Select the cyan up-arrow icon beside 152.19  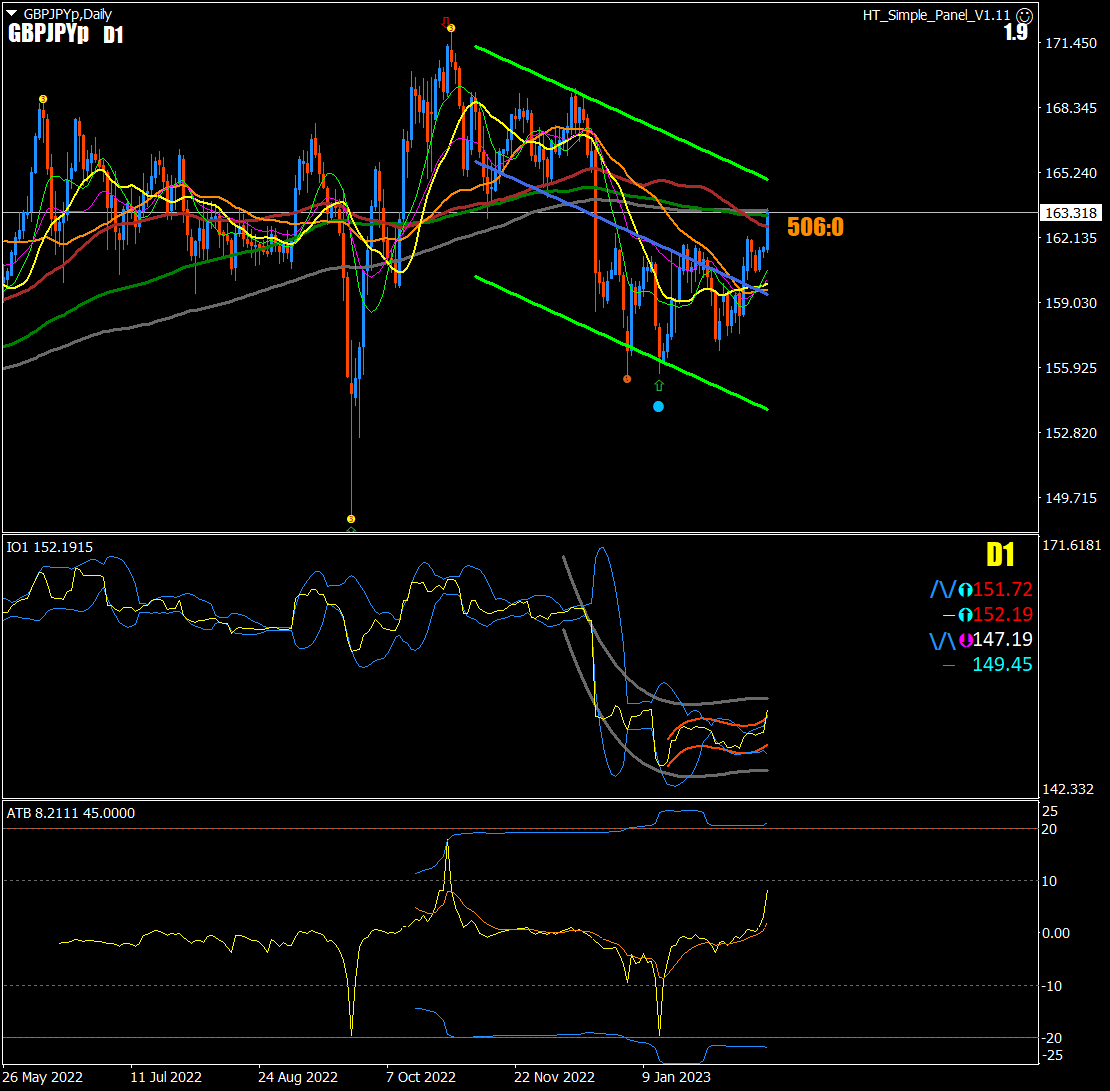coord(966,615)
